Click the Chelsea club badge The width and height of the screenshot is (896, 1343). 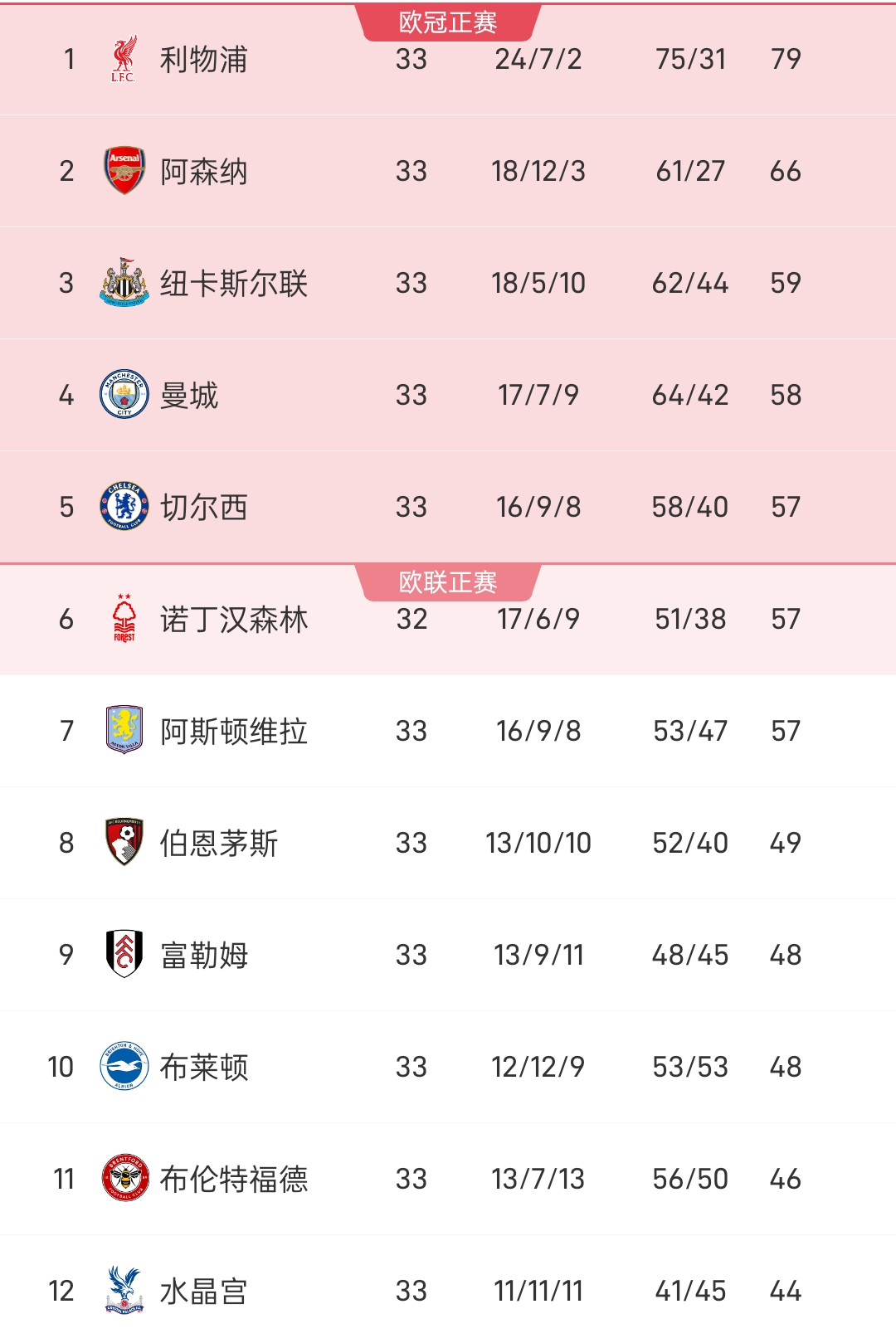(124, 506)
